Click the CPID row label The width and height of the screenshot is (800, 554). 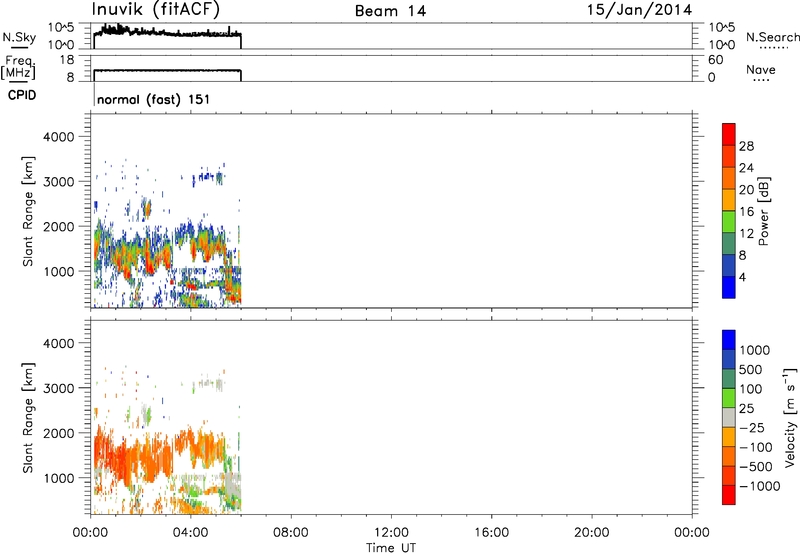tap(22, 95)
